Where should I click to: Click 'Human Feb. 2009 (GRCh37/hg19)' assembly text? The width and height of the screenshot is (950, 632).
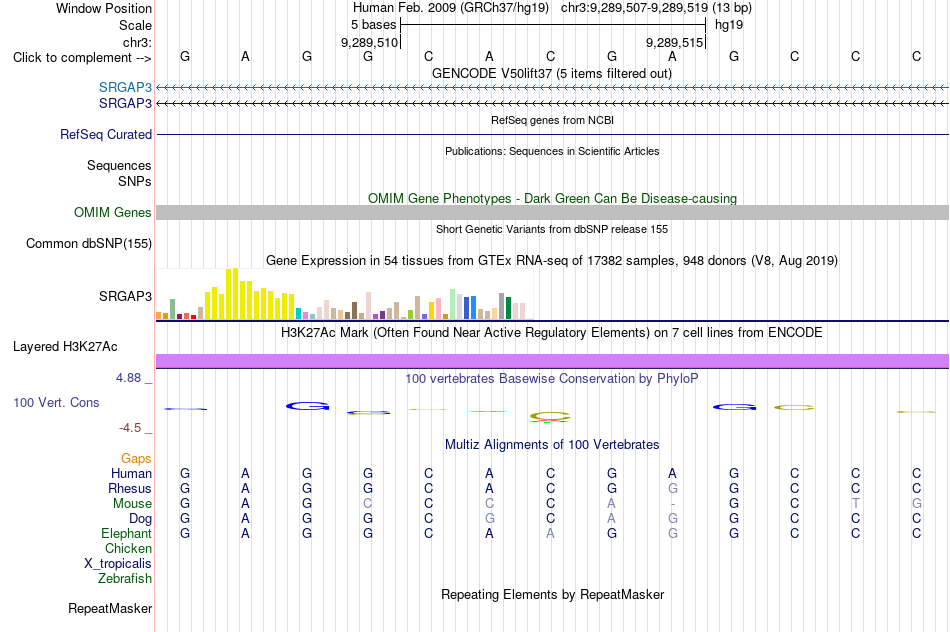tap(451, 8)
